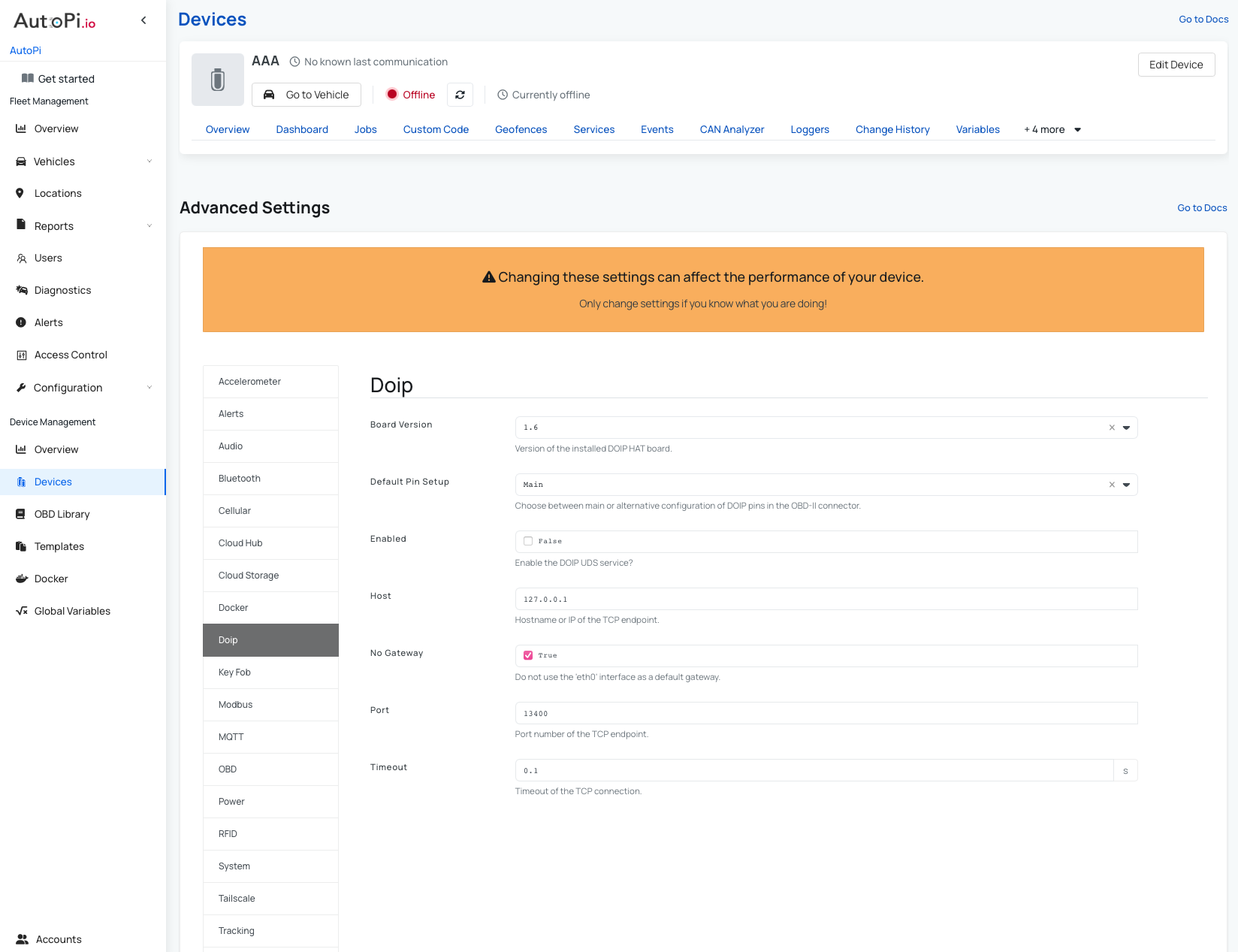Click the refresh status icon button
The width and height of the screenshot is (1238, 952).
[x=460, y=95]
